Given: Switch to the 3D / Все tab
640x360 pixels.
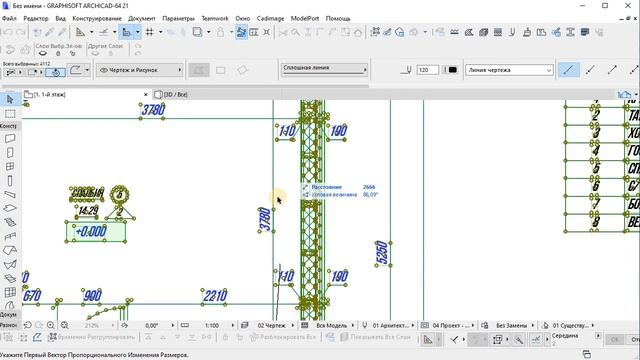Looking at the screenshot, I should pyautogui.click(x=171, y=94).
